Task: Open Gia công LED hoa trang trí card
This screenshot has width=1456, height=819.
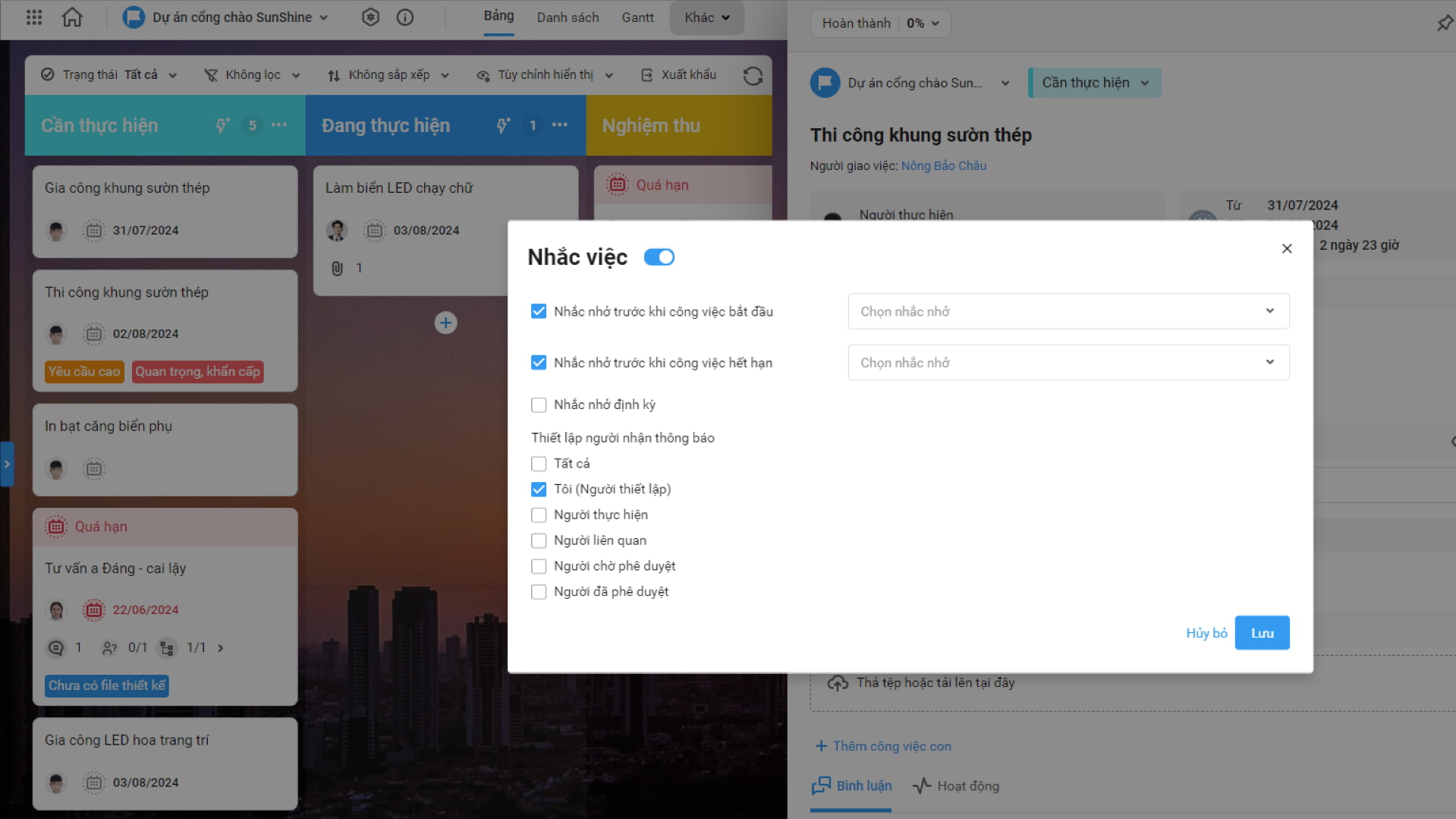Action: pos(165,763)
